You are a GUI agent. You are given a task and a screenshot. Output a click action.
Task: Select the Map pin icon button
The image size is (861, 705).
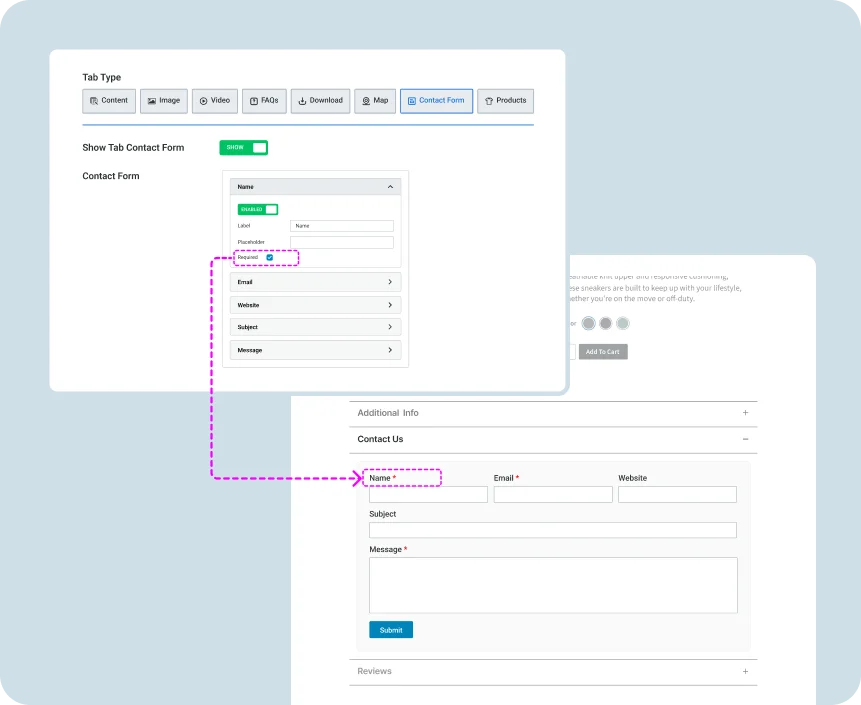[364, 100]
